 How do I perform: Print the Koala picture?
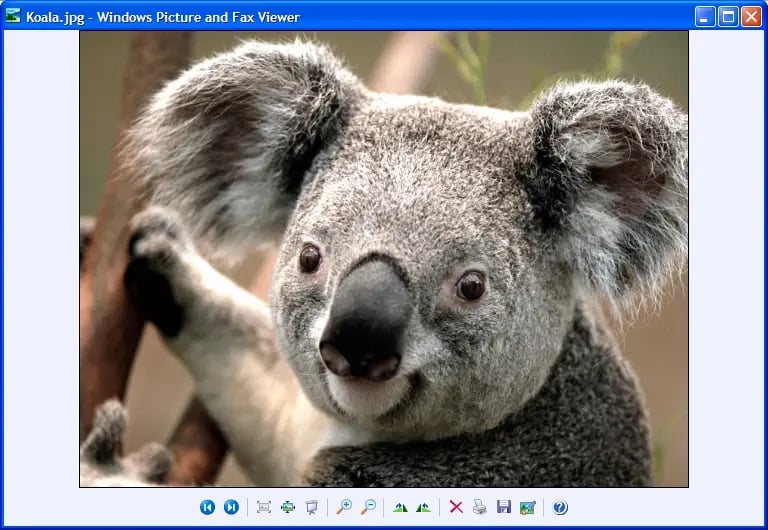480,507
